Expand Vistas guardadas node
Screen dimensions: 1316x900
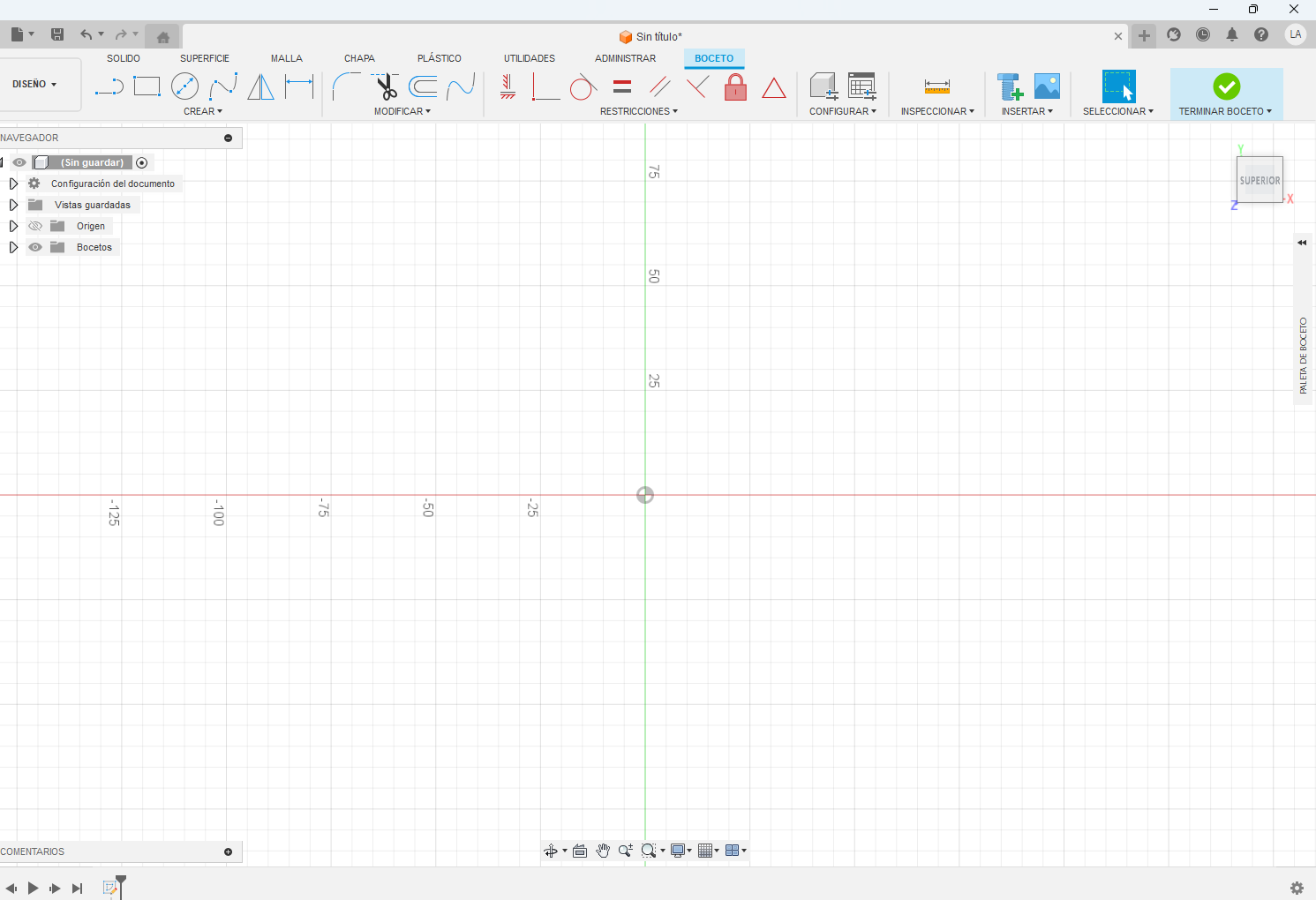13,205
